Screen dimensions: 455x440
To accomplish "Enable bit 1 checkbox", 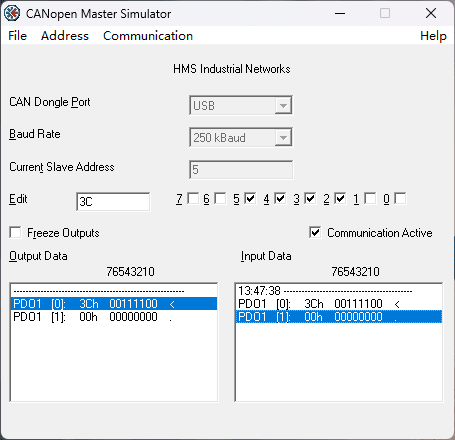I will [370, 198].
